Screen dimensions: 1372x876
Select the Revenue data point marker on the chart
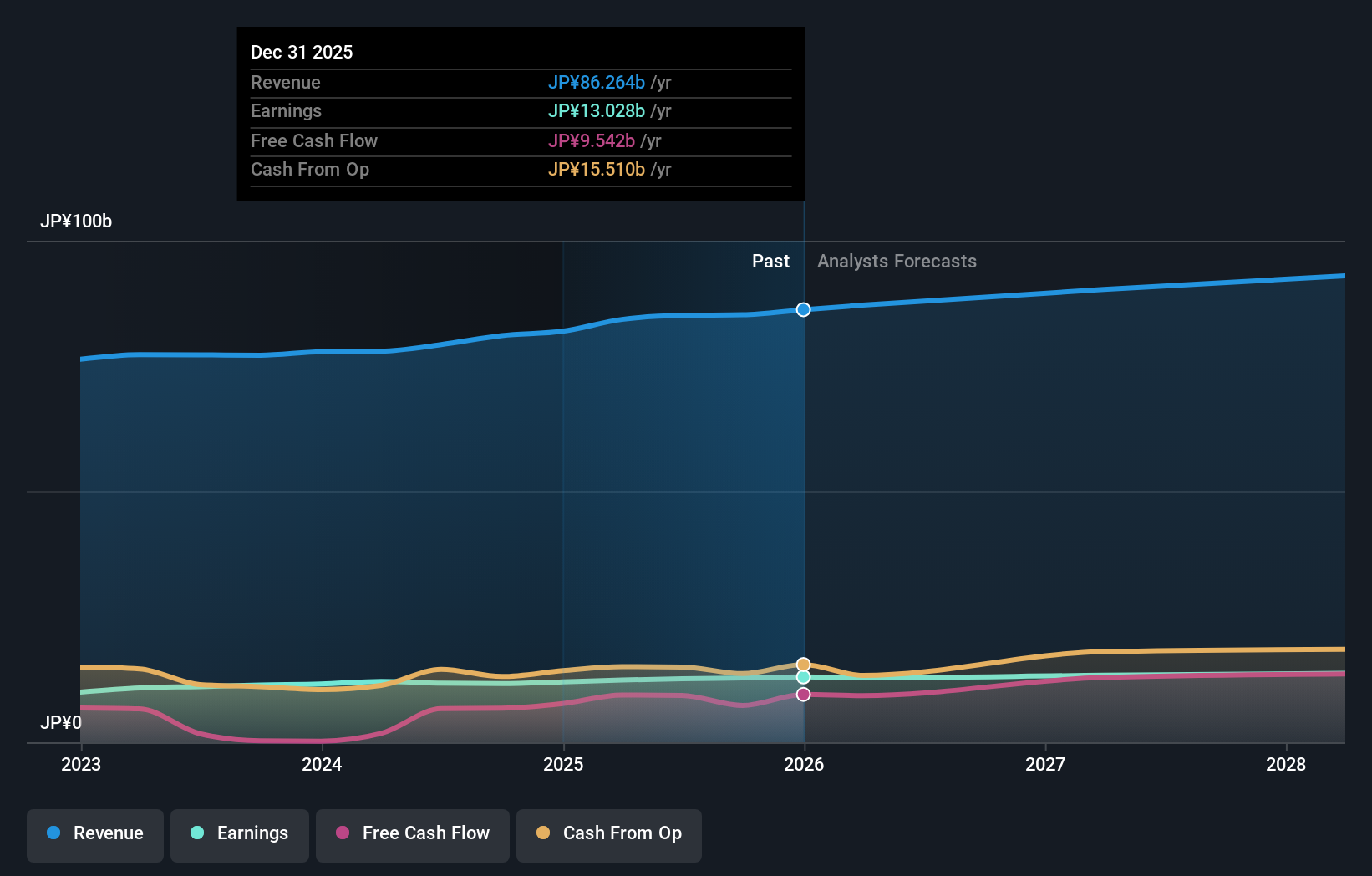pos(803,309)
